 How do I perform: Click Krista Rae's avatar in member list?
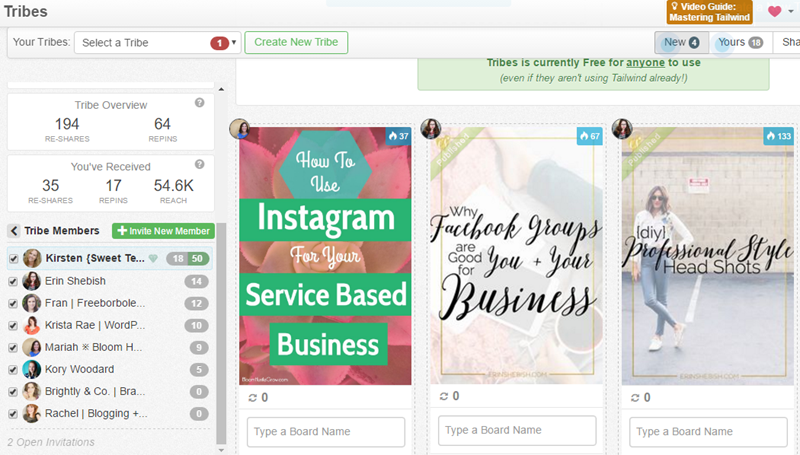pyautogui.click(x=32, y=325)
